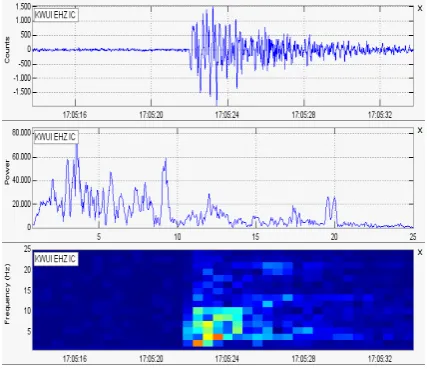Click the 17:05:24 tick label under the spectrogram

click(x=227, y=359)
